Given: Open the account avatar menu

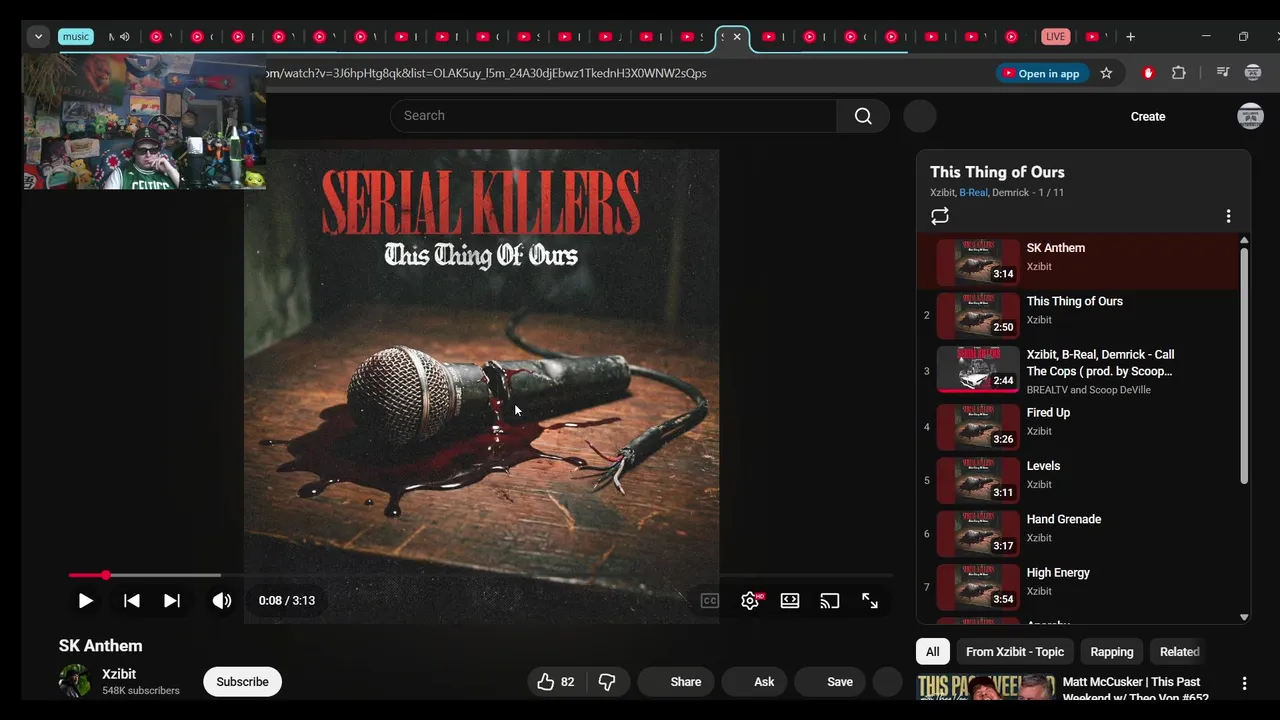Looking at the screenshot, I should [1250, 116].
